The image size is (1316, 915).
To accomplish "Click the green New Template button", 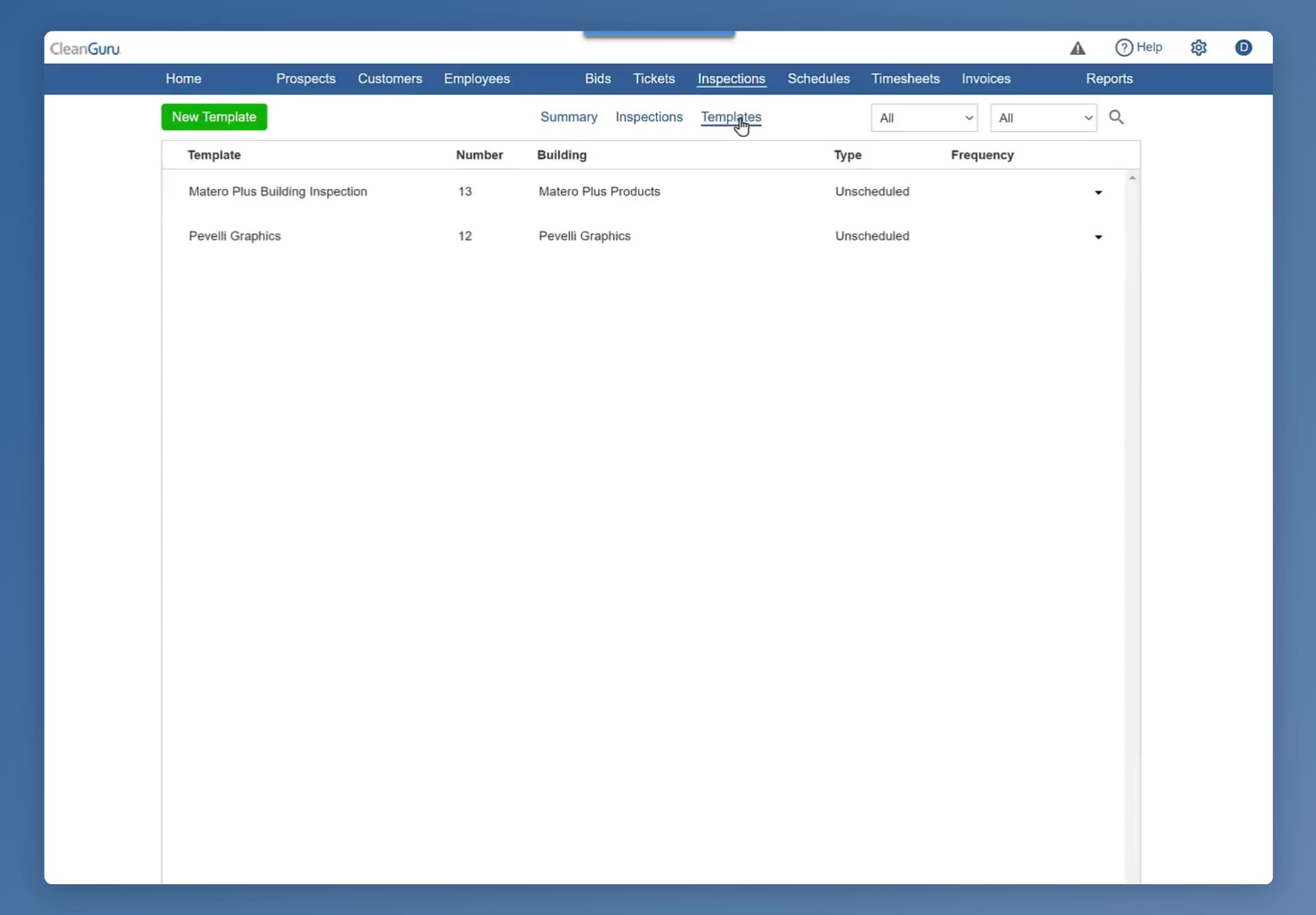I will coord(214,117).
